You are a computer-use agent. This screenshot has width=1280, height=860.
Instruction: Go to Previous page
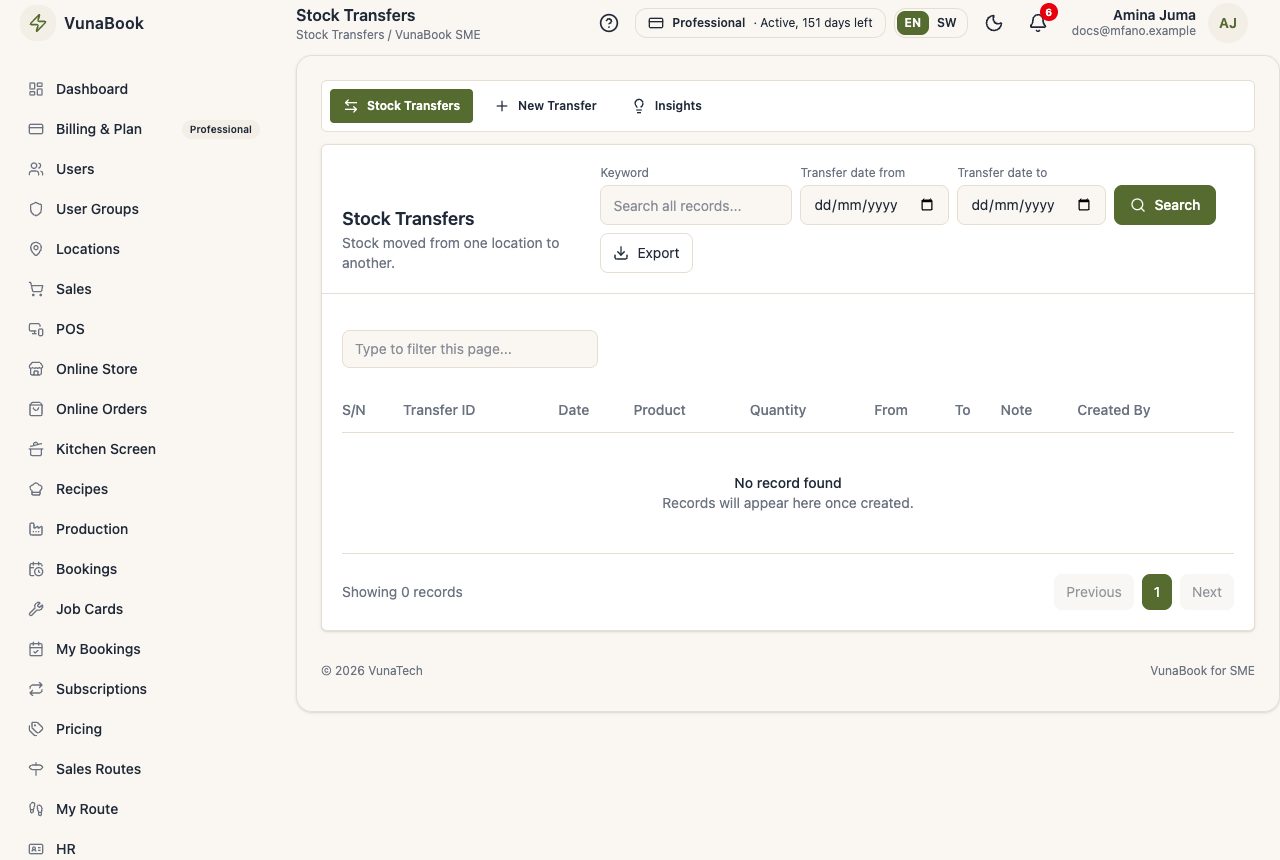pos(1094,592)
